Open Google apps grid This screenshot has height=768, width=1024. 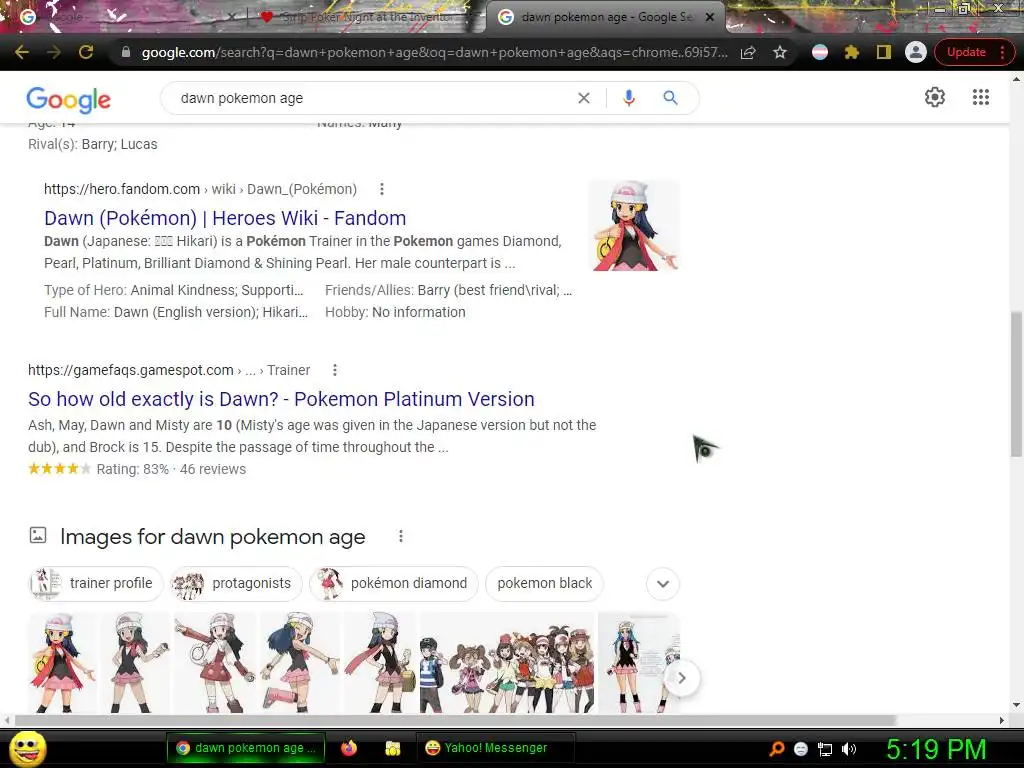[x=980, y=97]
